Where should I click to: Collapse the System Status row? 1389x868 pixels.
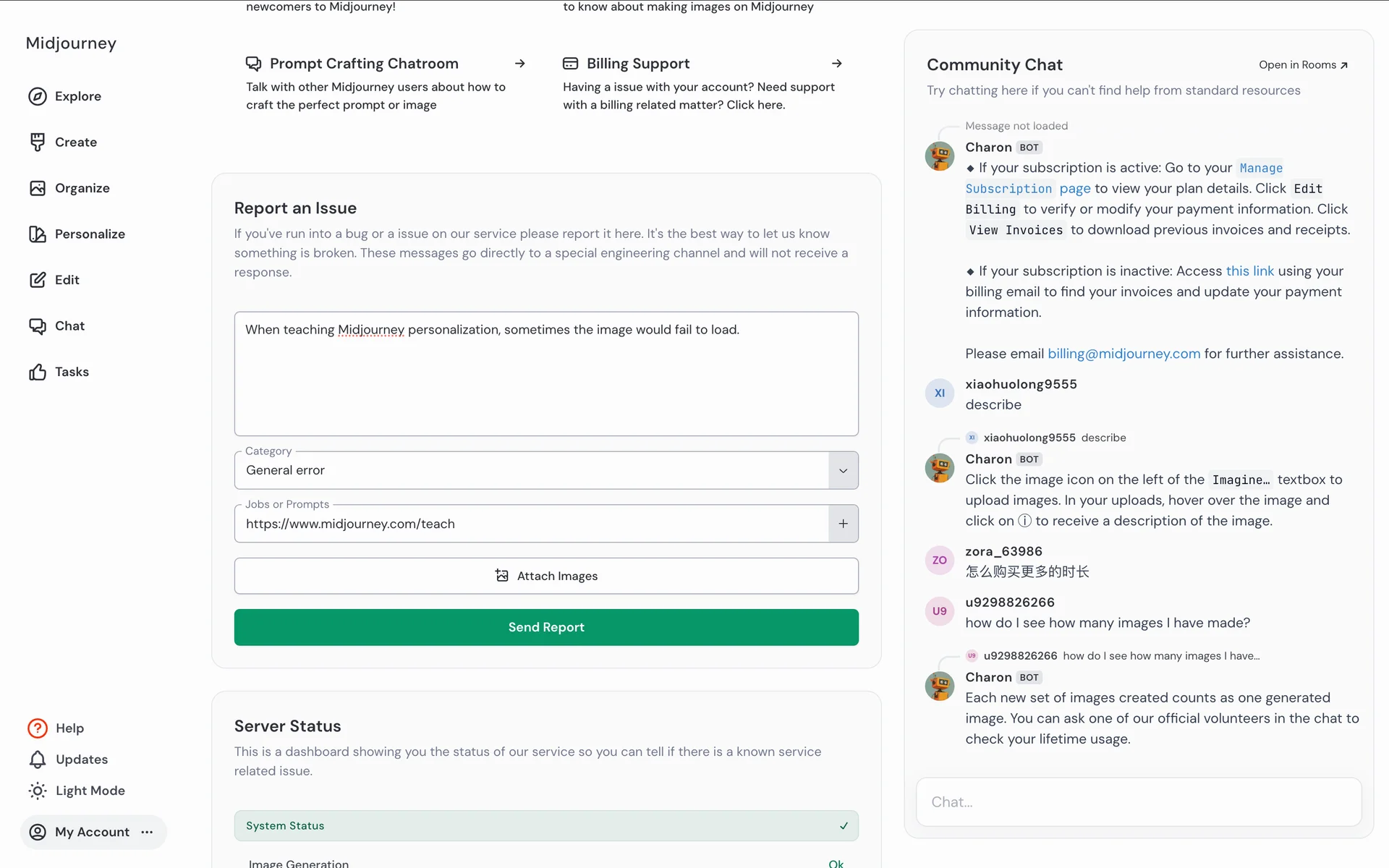click(x=844, y=825)
